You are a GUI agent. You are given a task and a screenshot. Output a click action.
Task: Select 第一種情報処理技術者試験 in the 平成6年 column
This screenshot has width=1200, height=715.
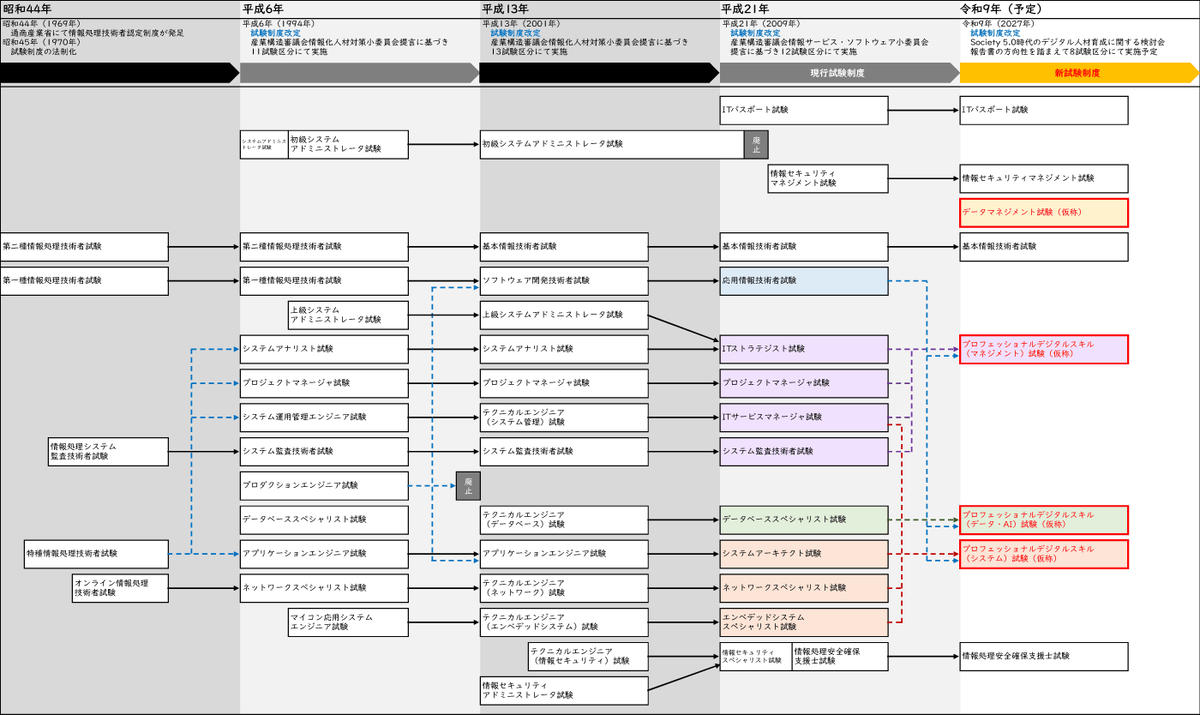pyautogui.click(x=324, y=281)
